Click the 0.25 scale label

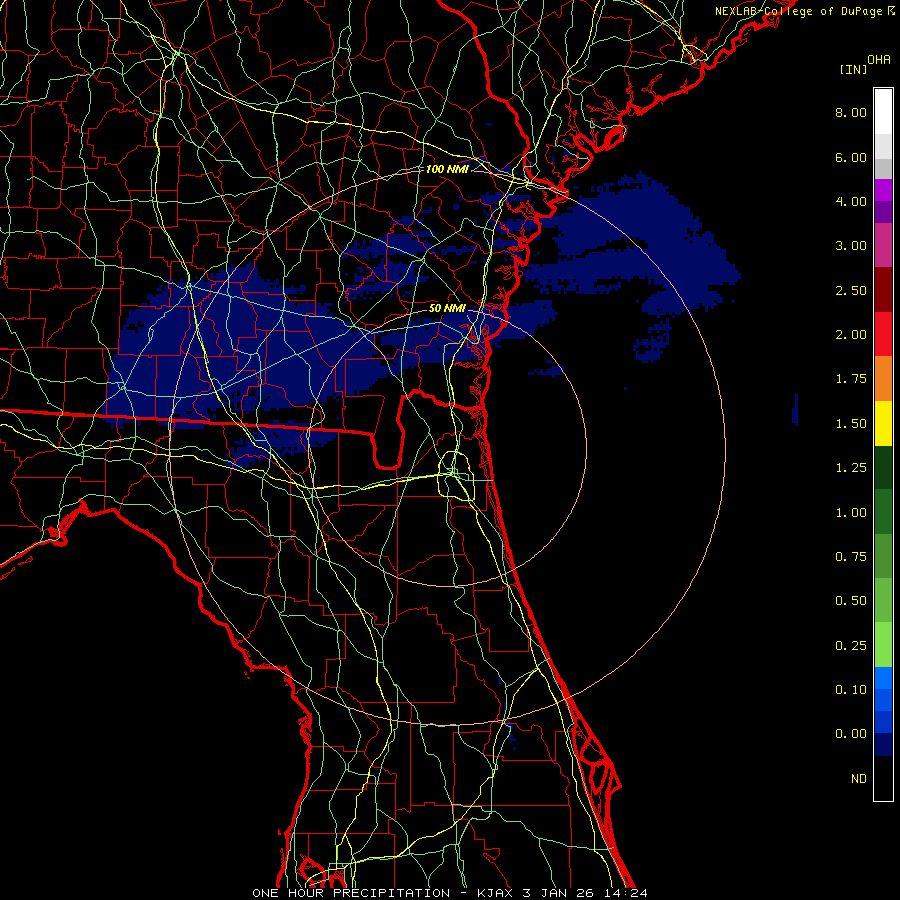[851, 646]
